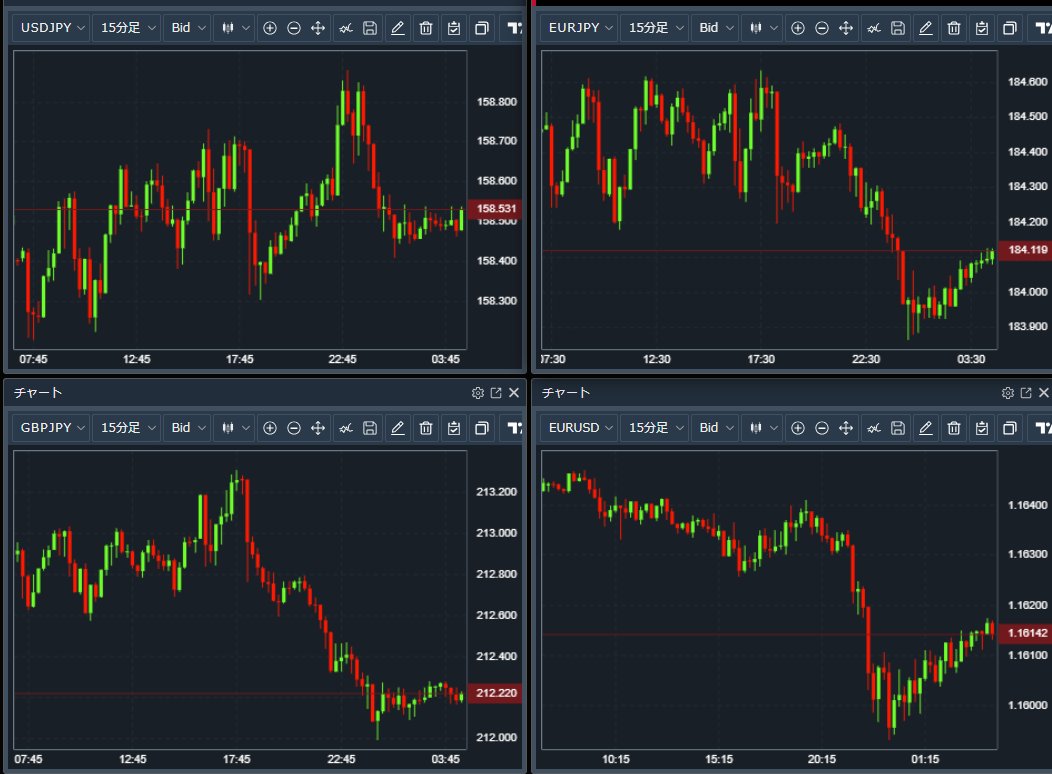The image size is (1052, 774).
Task: Open indicators on the EURJPY chart
Action: click(x=874, y=28)
